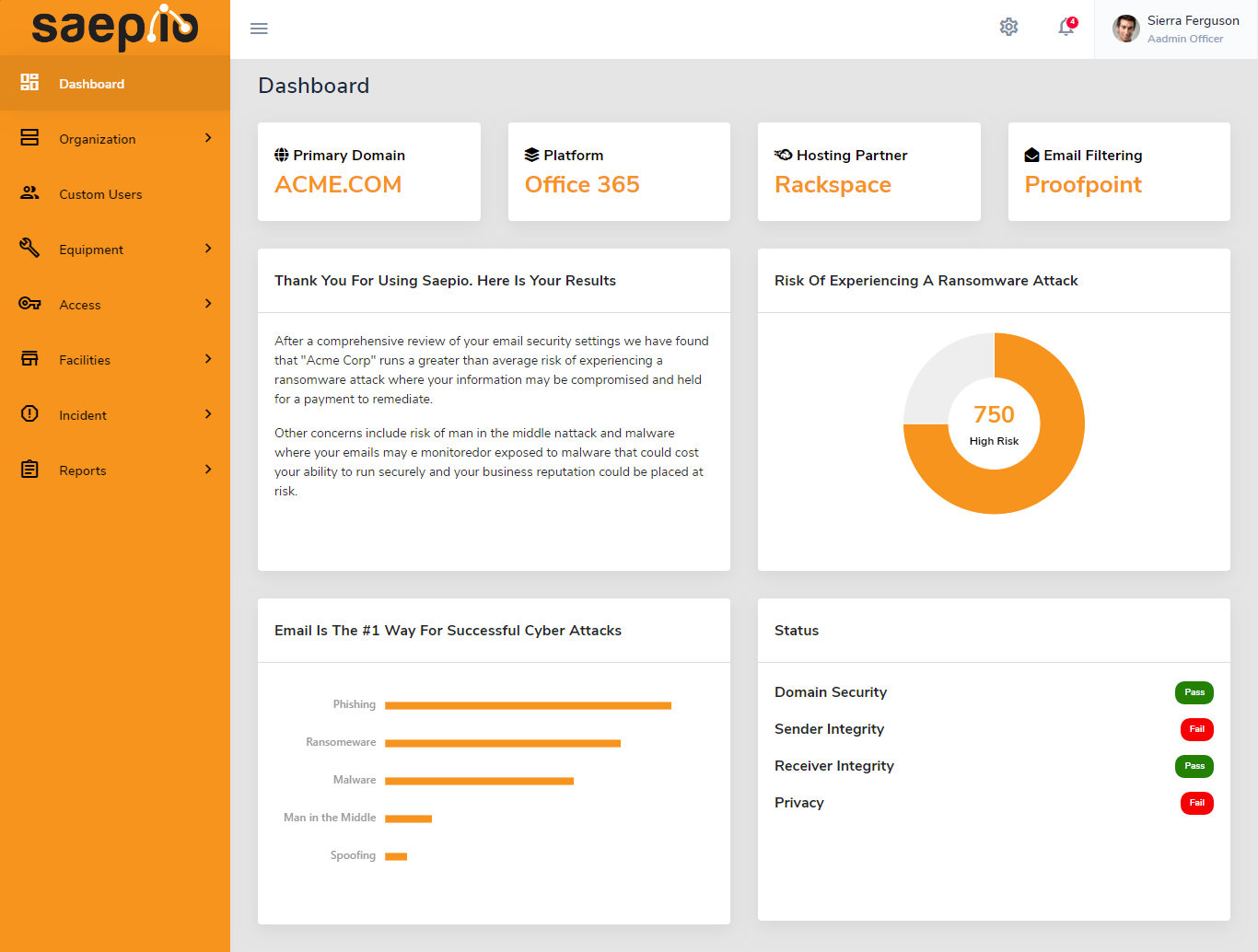The height and width of the screenshot is (952, 1258).
Task: Expand the Facilities submenu chevron
Action: click(208, 359)
